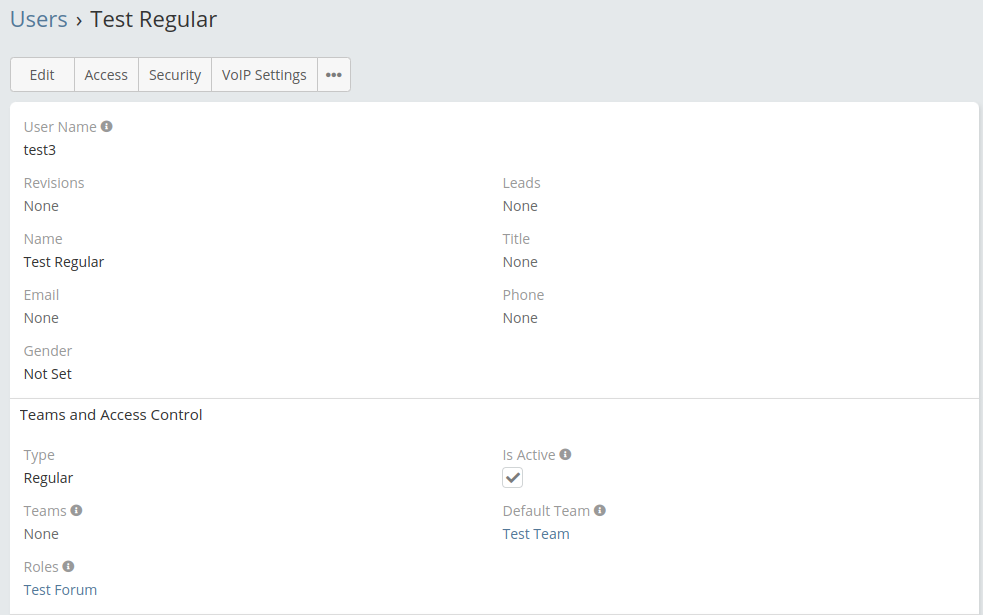
Task: Click the Teams info icon
Action: pyautogui.click(x=77, y=510)
